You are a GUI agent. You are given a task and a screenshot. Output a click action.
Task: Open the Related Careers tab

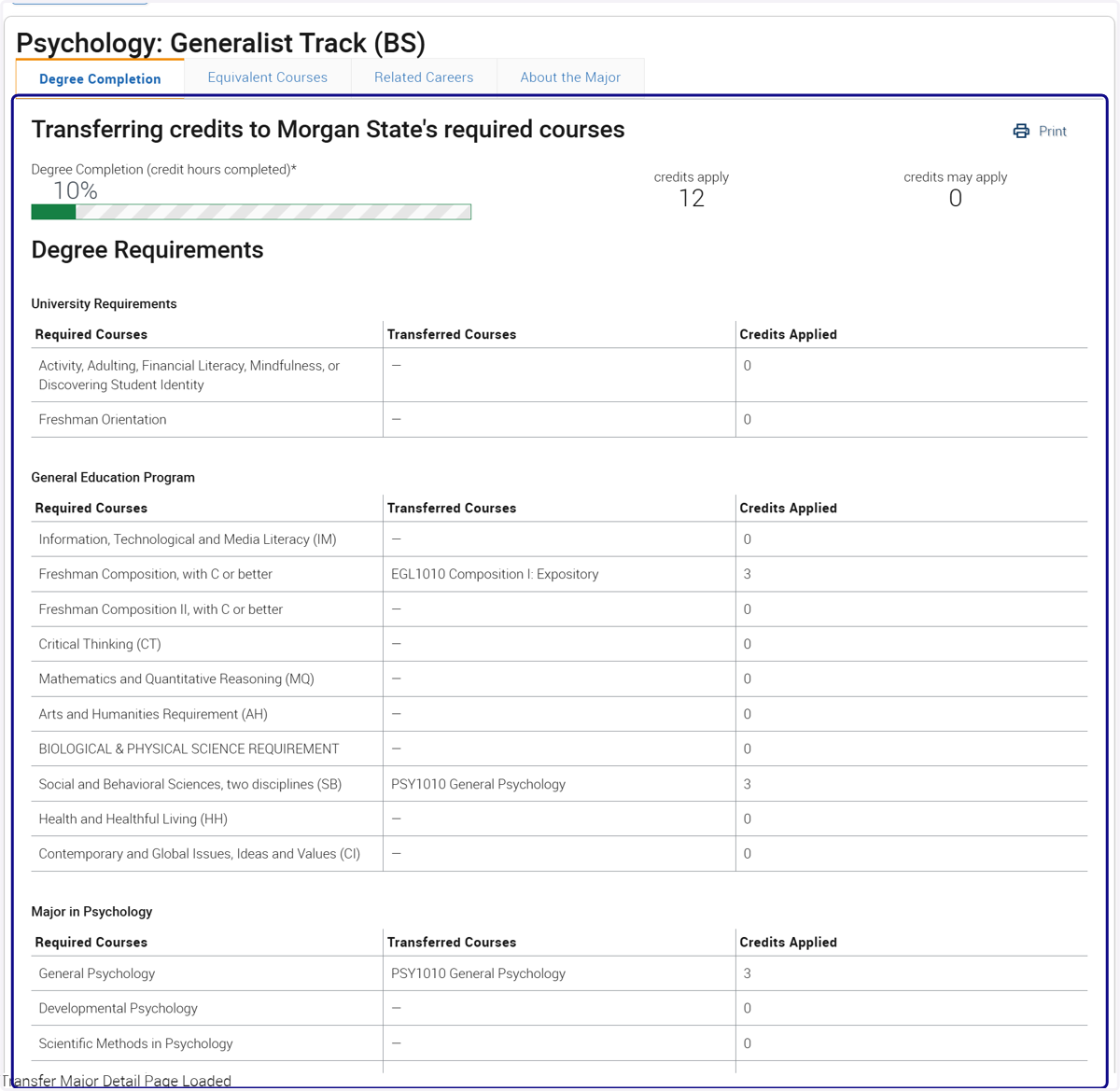pos(424,77)
